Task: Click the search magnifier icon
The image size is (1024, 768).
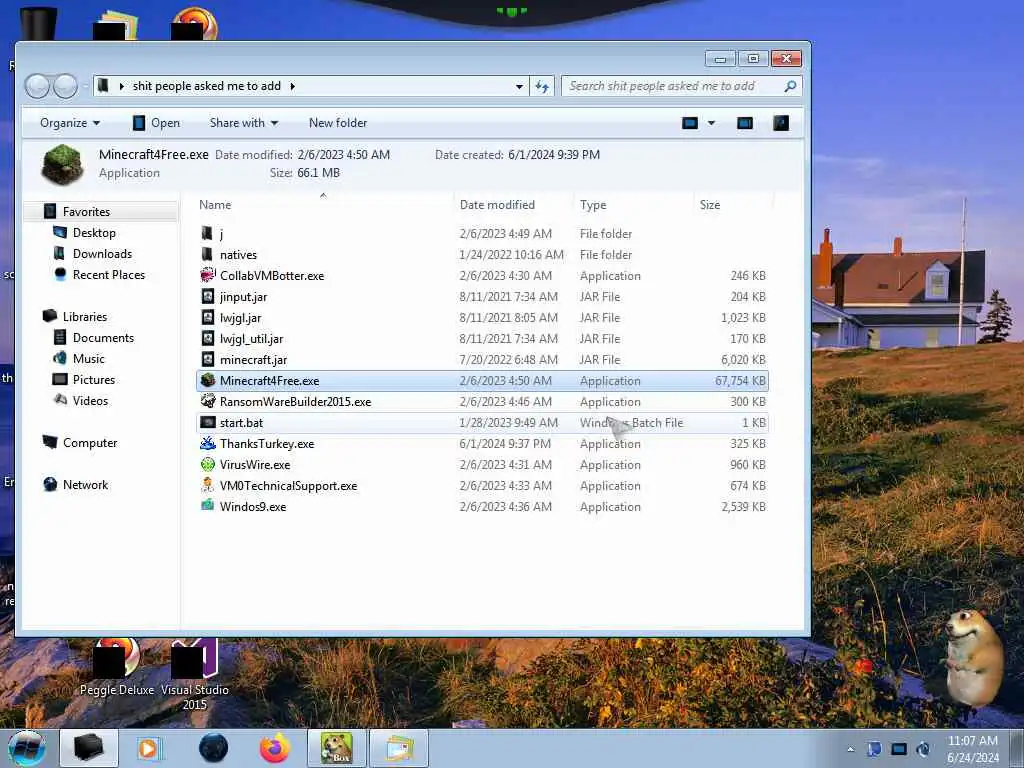Action: [x=790, y=86]
